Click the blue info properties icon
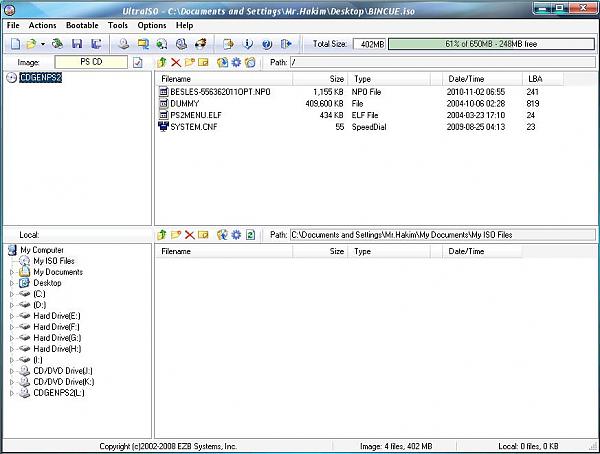 248,44
